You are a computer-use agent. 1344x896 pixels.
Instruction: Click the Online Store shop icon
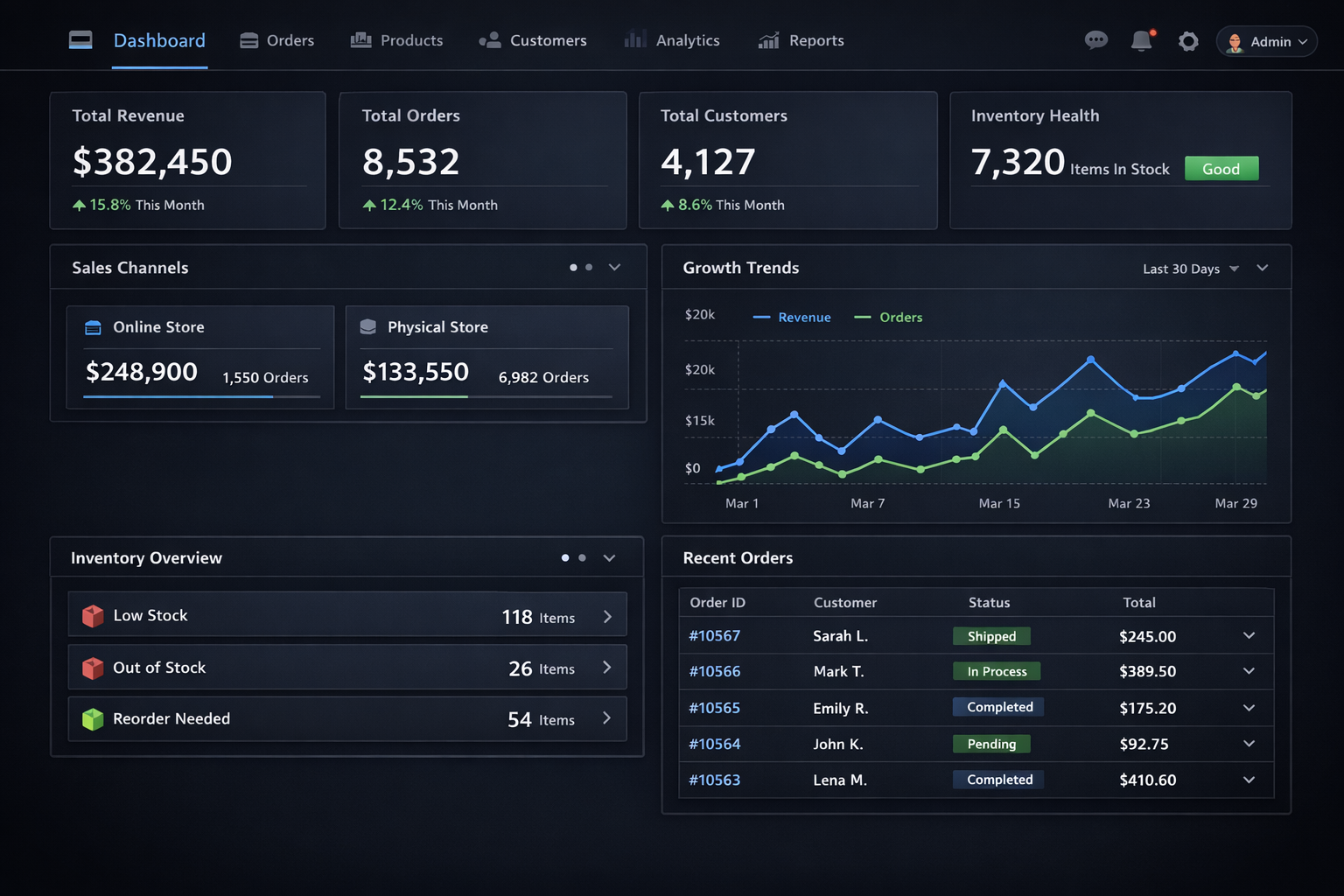click(x=93, y=327)
